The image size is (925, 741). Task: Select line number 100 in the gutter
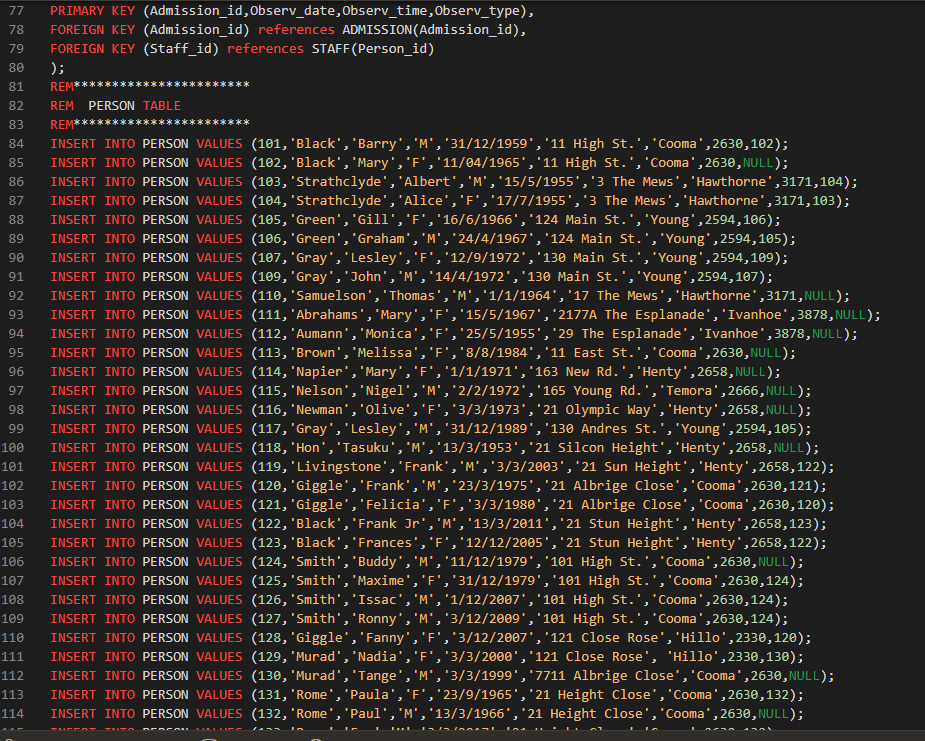[18, 447]
